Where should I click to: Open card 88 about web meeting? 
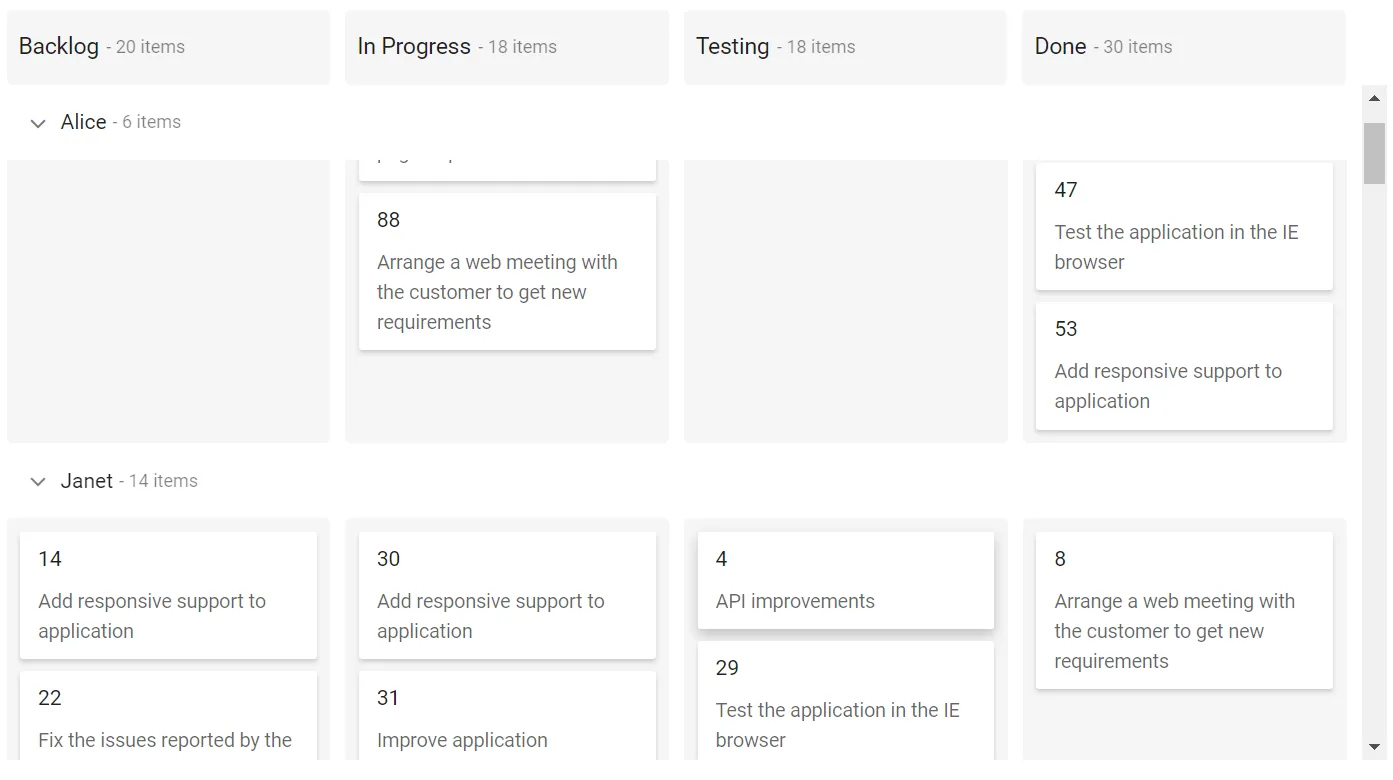point(507,272)
